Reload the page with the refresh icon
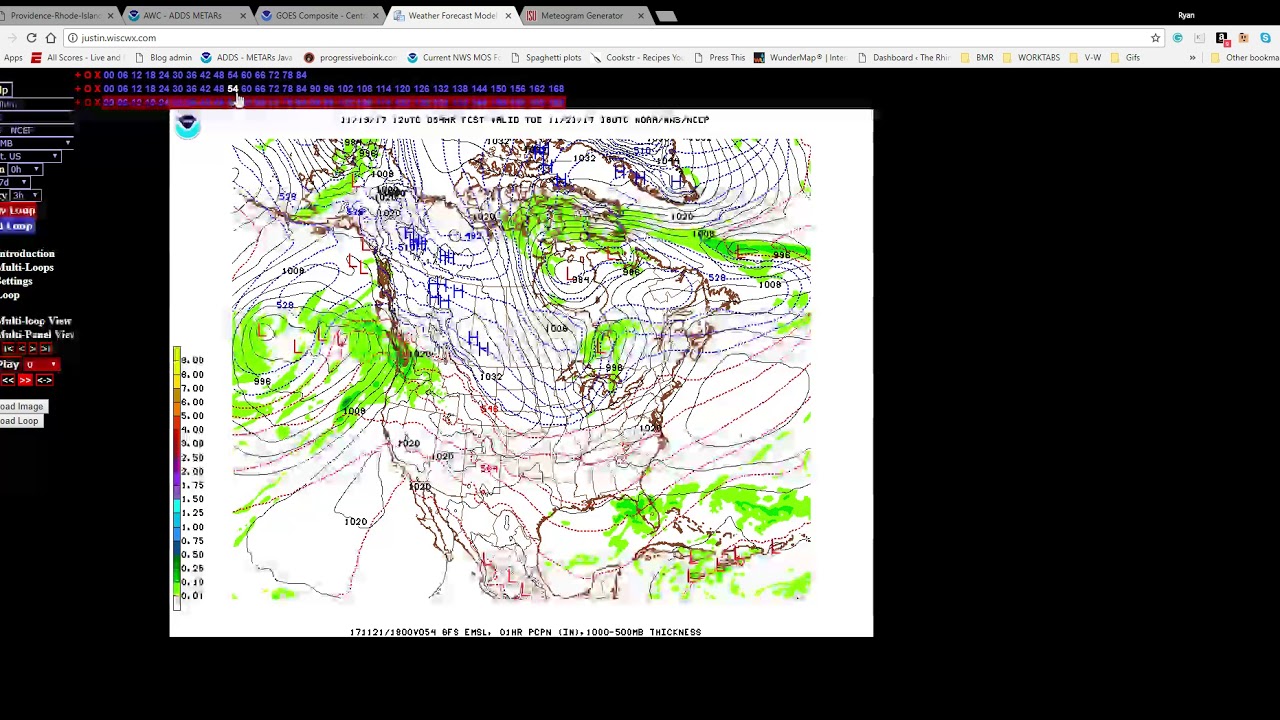The height and width of the screenshot is (720, 1280). [x=31, y=38]
